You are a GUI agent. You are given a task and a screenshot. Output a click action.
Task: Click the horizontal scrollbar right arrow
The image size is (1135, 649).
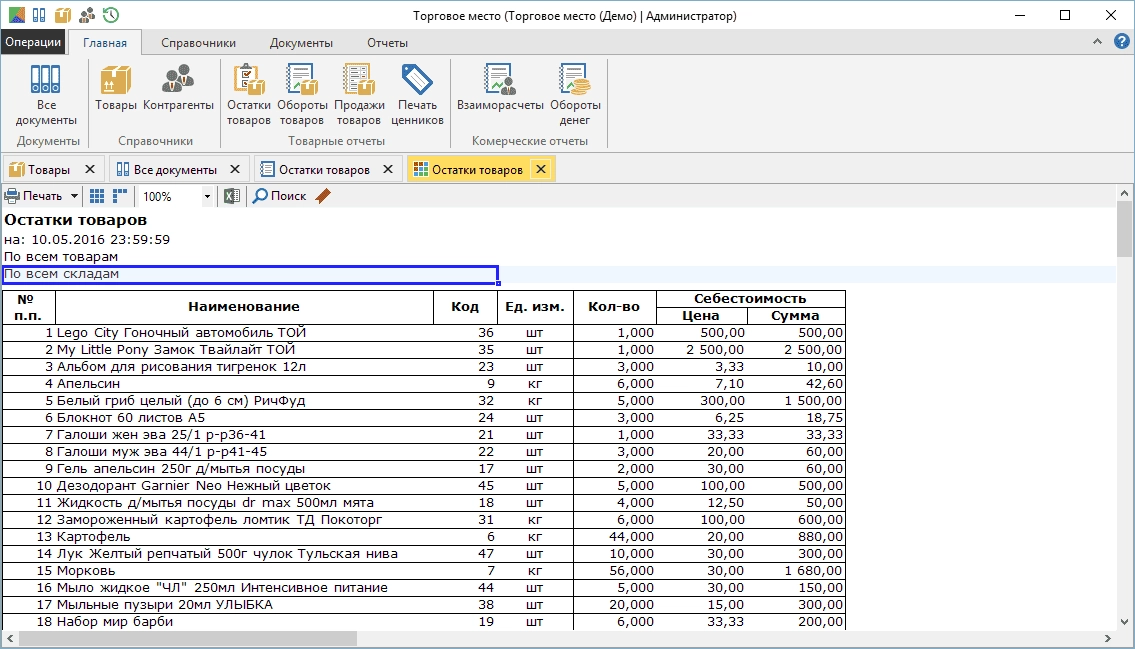coord(1107,638)
